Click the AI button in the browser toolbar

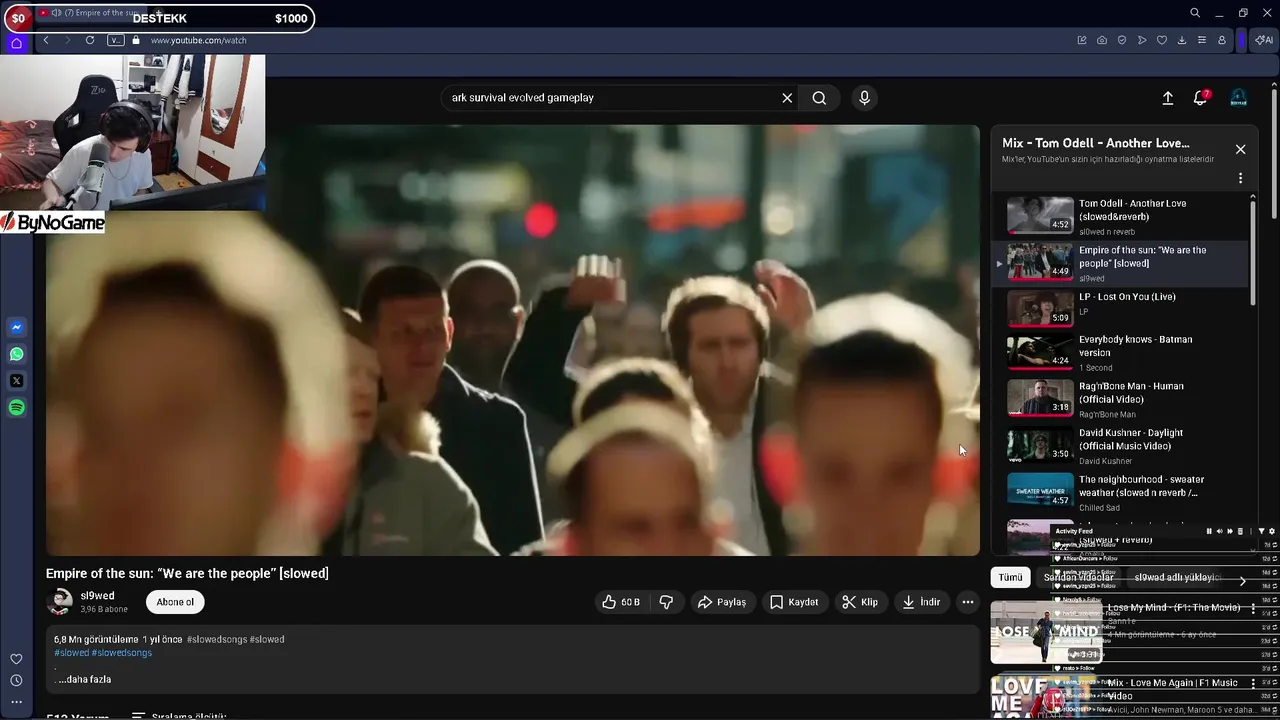tap(1264, 40)
